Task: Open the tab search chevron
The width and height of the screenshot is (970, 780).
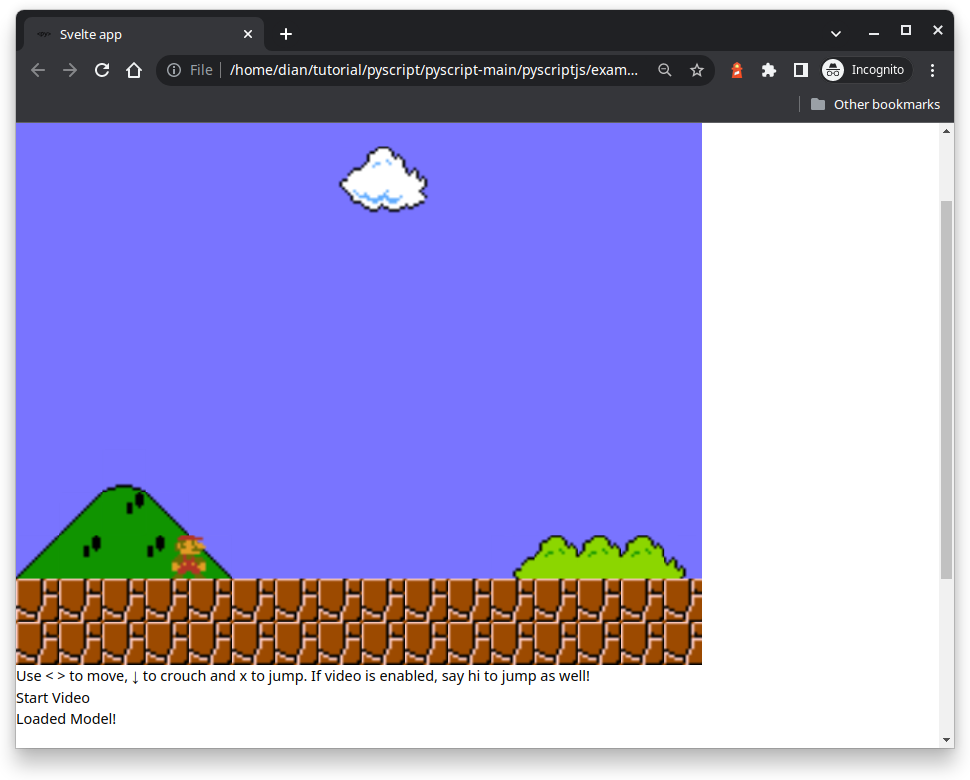Action: [x=835, y=33]
